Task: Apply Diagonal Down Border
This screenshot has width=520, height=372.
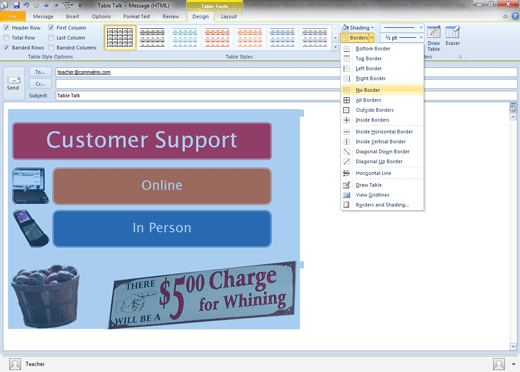Action: [x=382, y=152]
